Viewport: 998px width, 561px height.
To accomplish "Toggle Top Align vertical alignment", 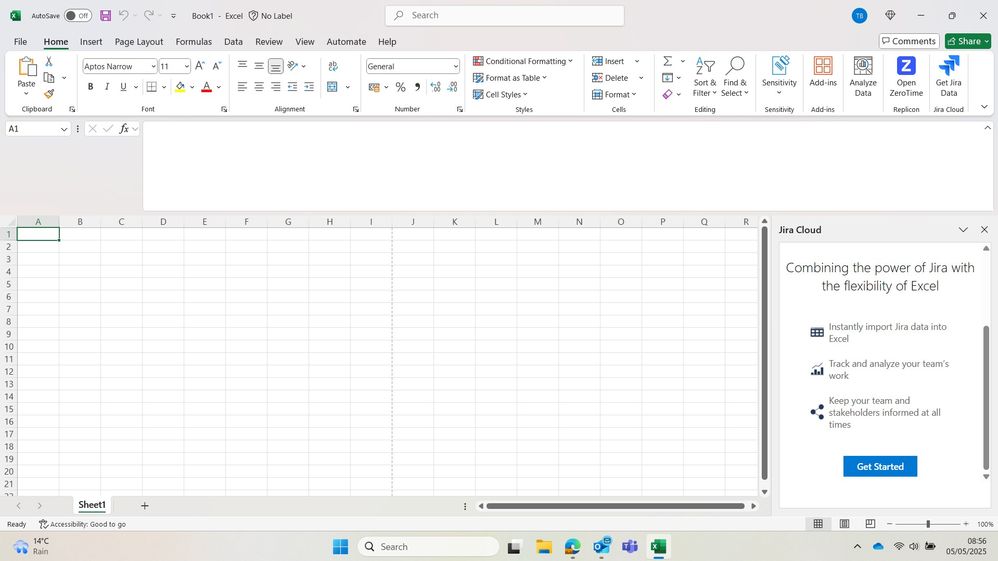I will point(242,66).
